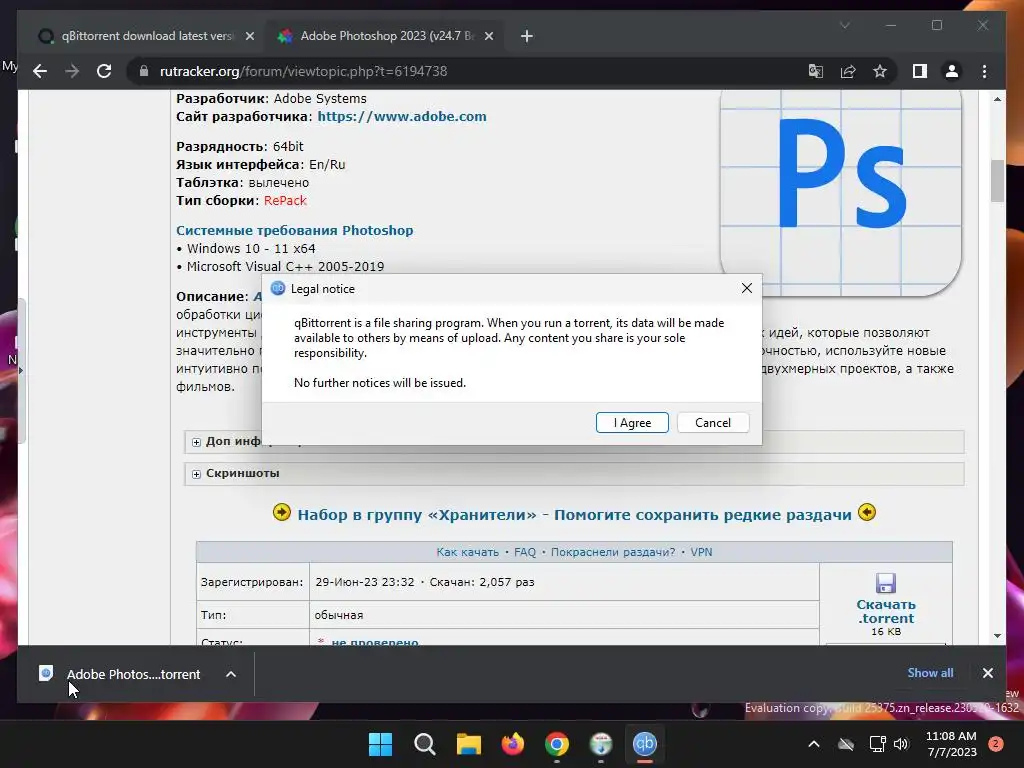Show hidden system tray icons
Screen dimensions: 1024x768
814,744
